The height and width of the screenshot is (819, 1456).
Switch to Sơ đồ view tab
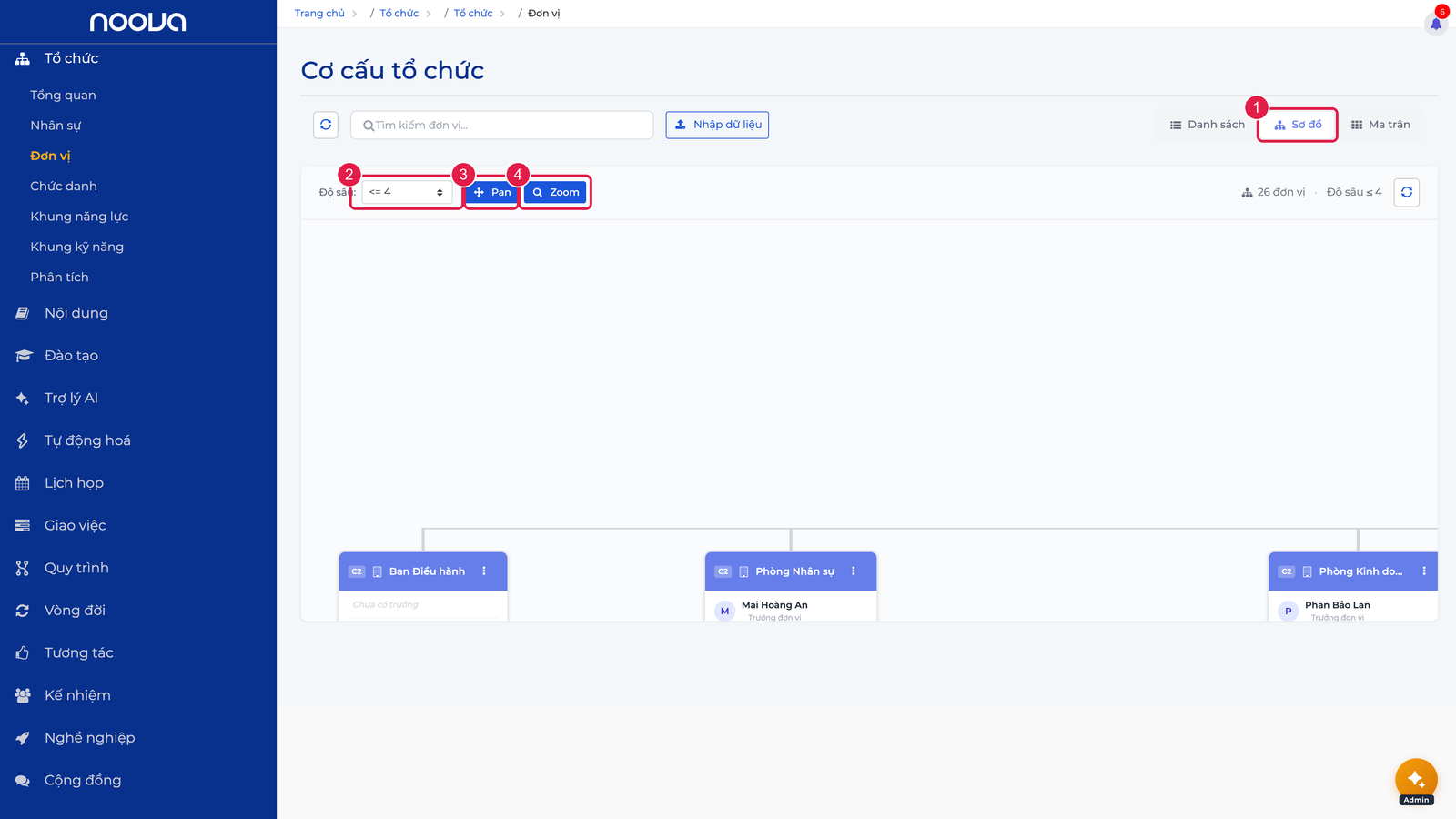pyautogui.click(x=1298, y=125)
